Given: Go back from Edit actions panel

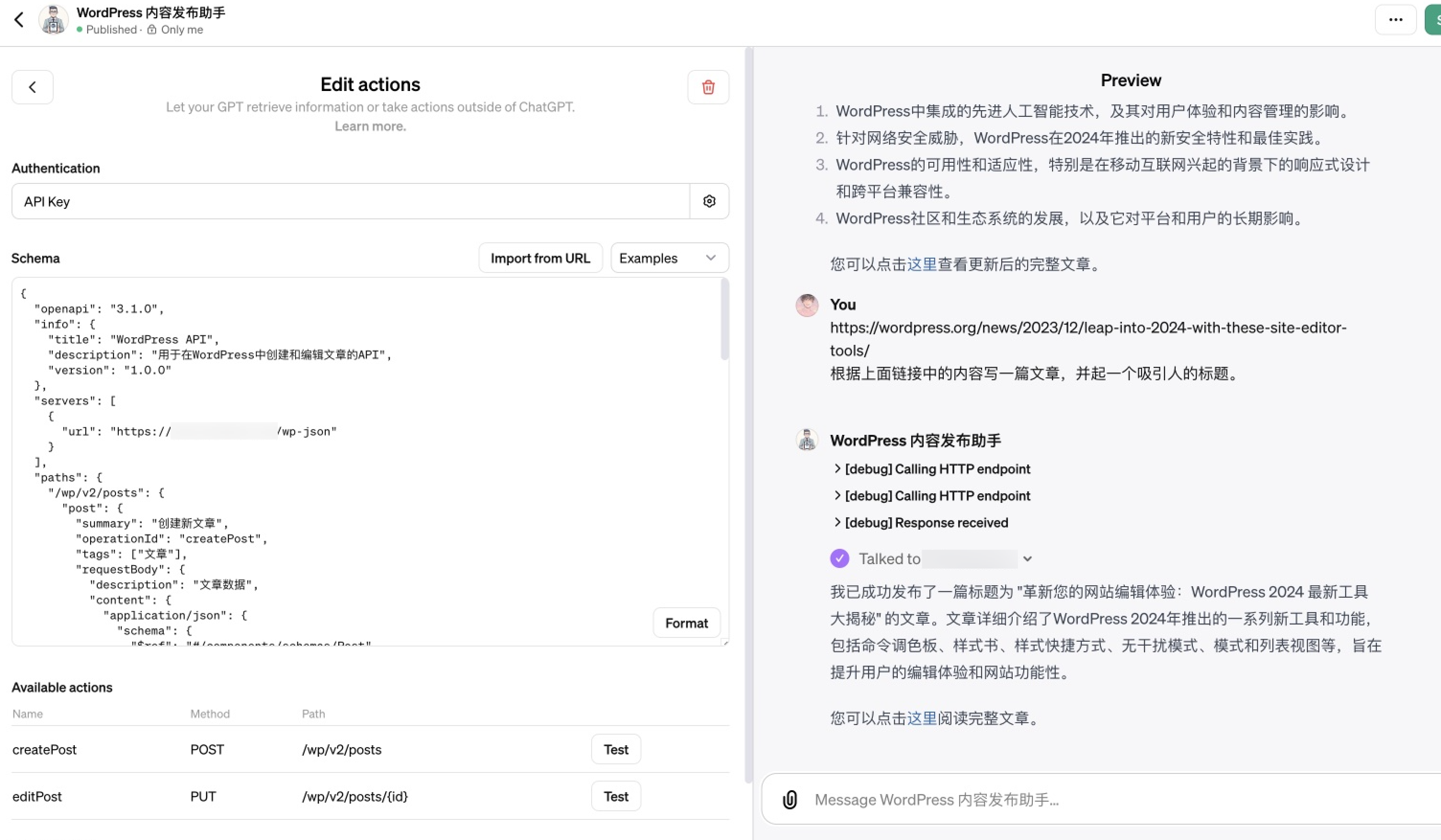Looking at the screenshot, I should tap(33, 87).
